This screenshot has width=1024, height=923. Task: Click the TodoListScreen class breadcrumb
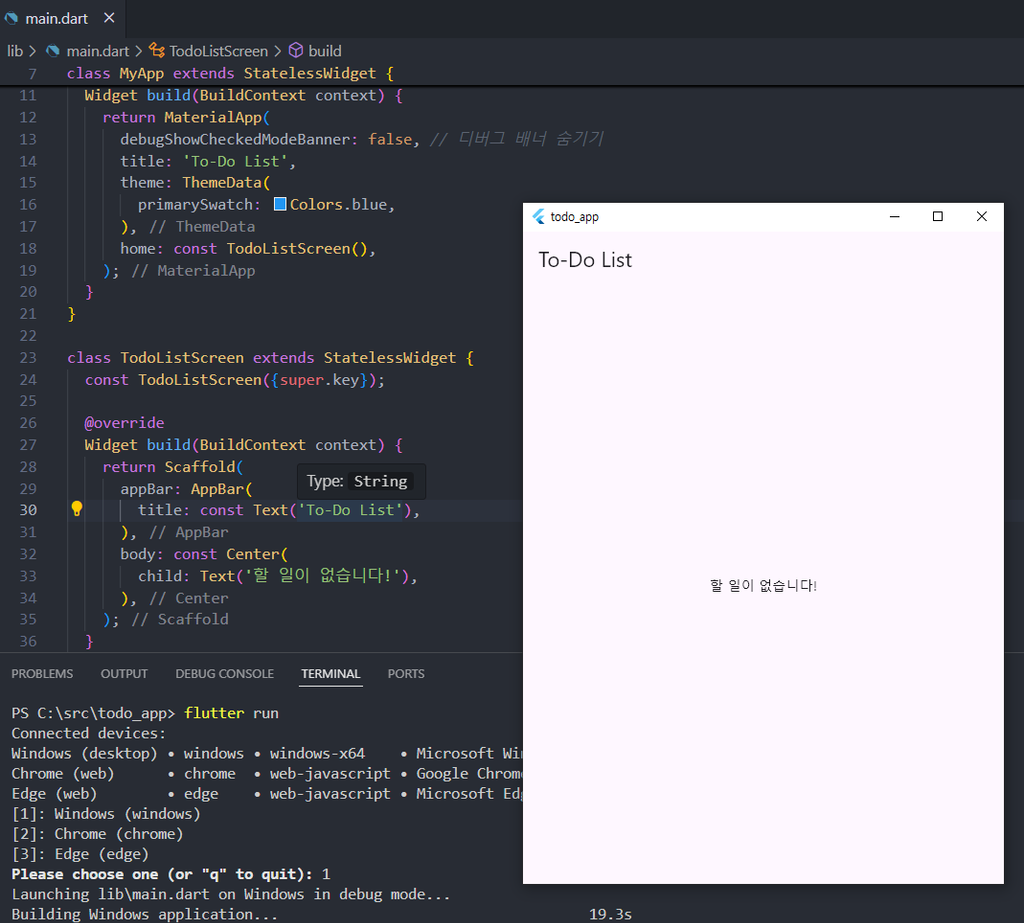[x=218, y=51]
